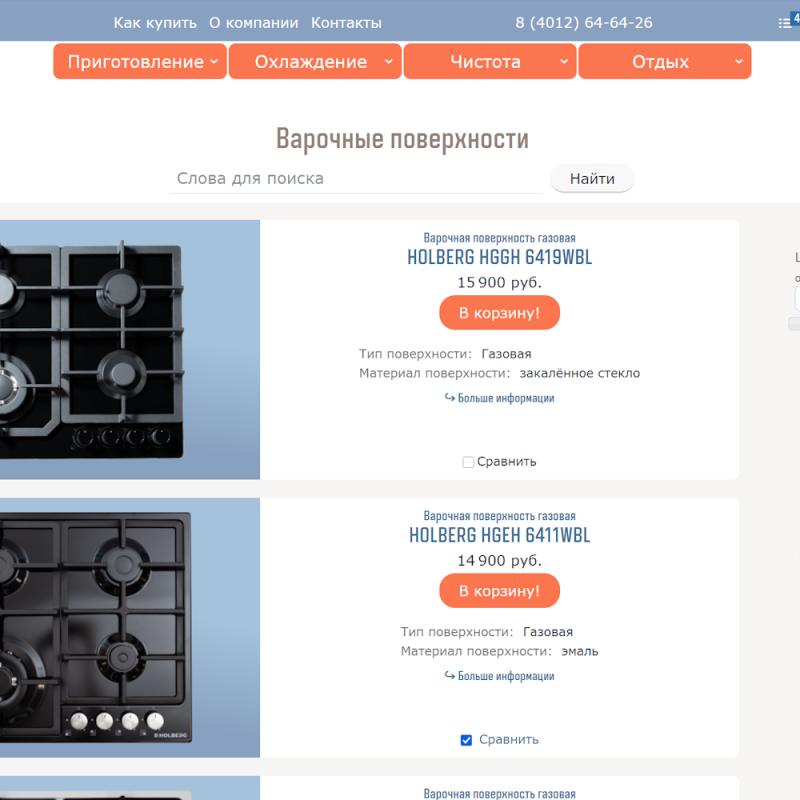800x800 pixels.
Task: Add HOLBERG HGEH 6411WBL to cart
Action: 499,591
